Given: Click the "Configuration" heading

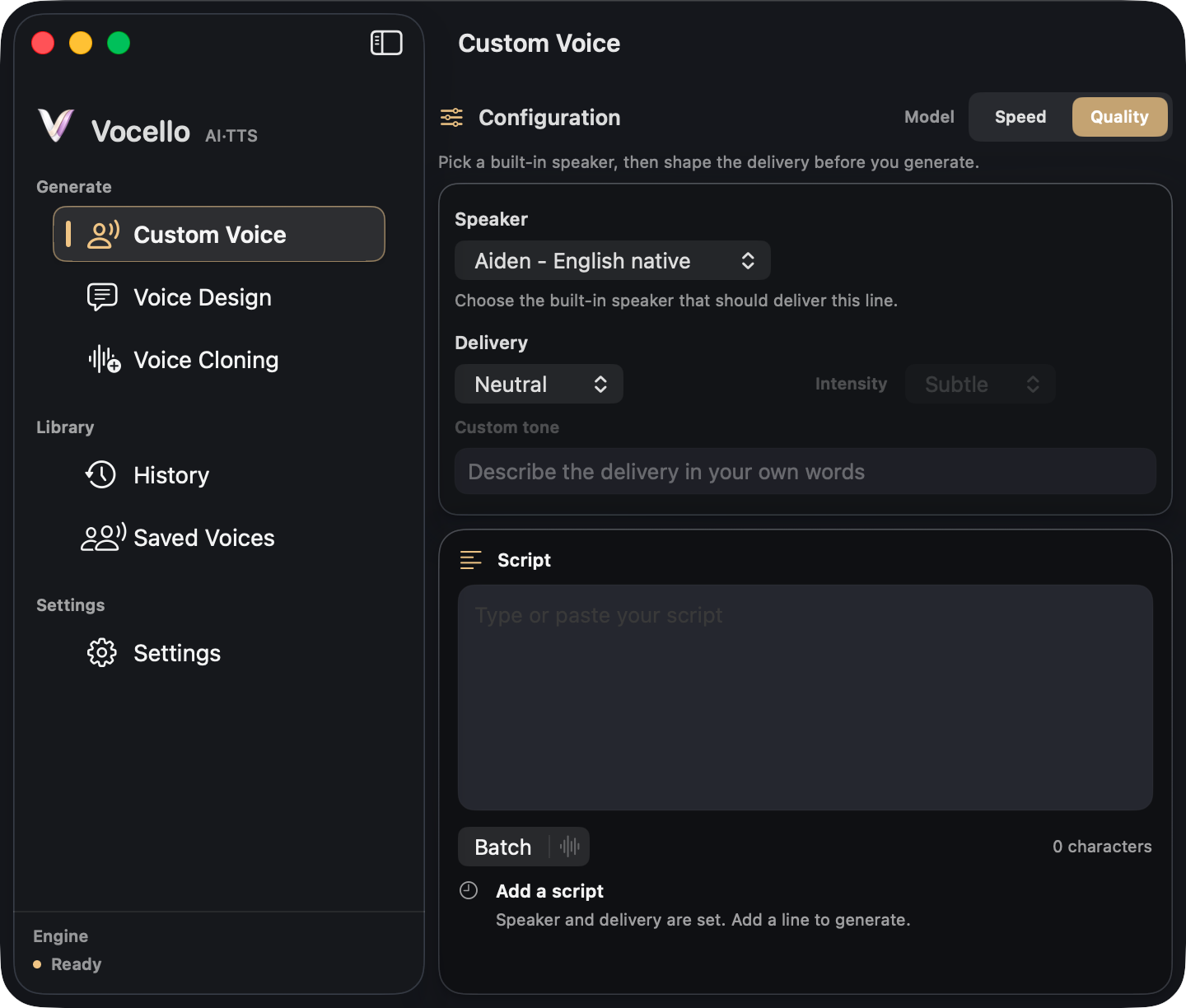Looking at the screenshot, I should 549,117.
